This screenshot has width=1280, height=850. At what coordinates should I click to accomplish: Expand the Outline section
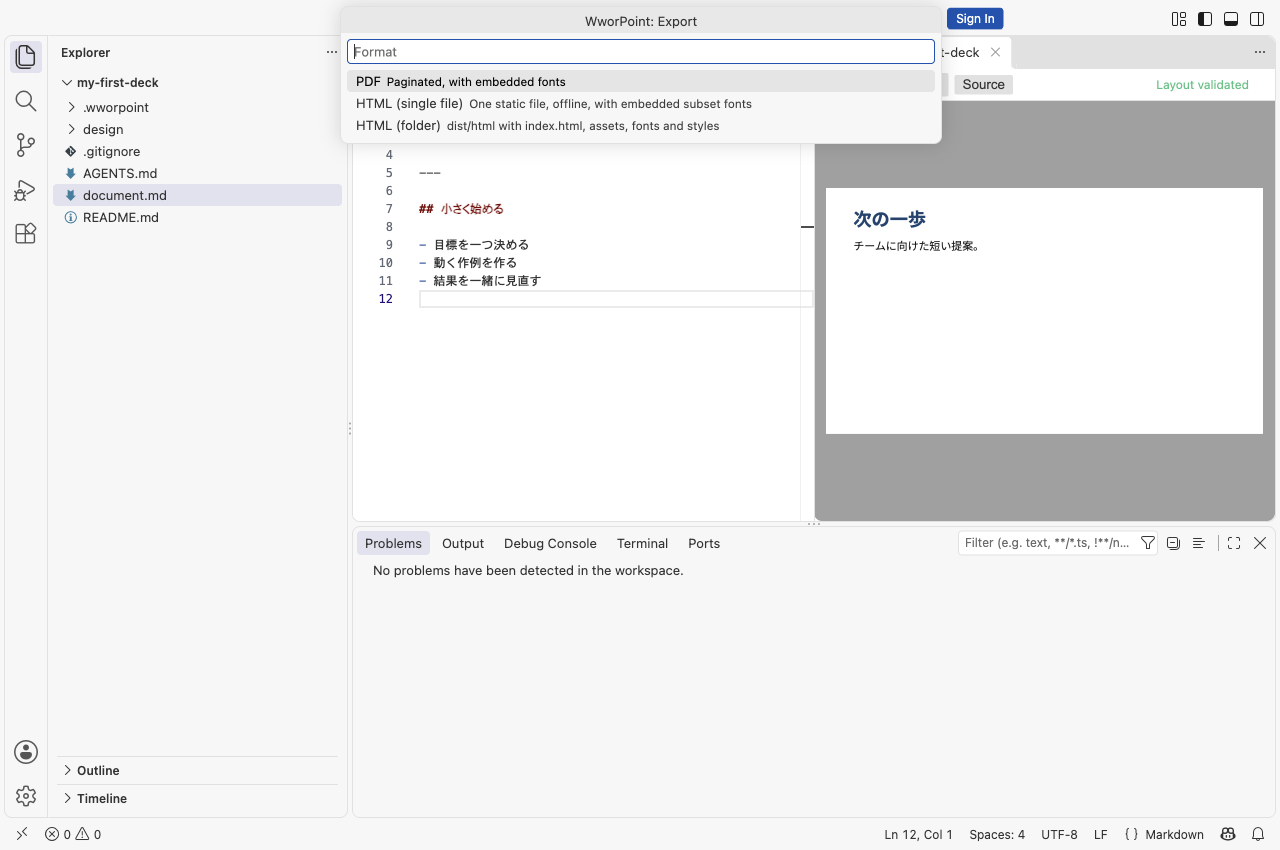(198, 770)
